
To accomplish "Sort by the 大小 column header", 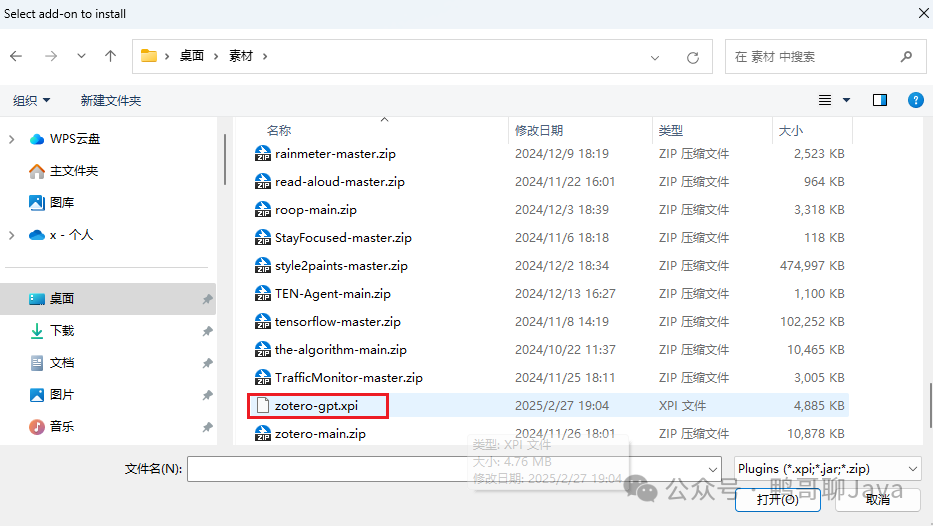I will tap(791, 130).
